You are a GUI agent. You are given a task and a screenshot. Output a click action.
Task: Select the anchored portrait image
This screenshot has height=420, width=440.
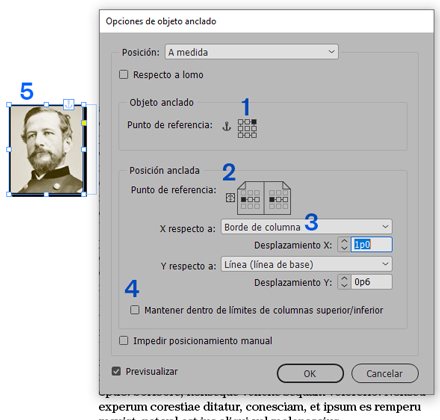(46, 149)
